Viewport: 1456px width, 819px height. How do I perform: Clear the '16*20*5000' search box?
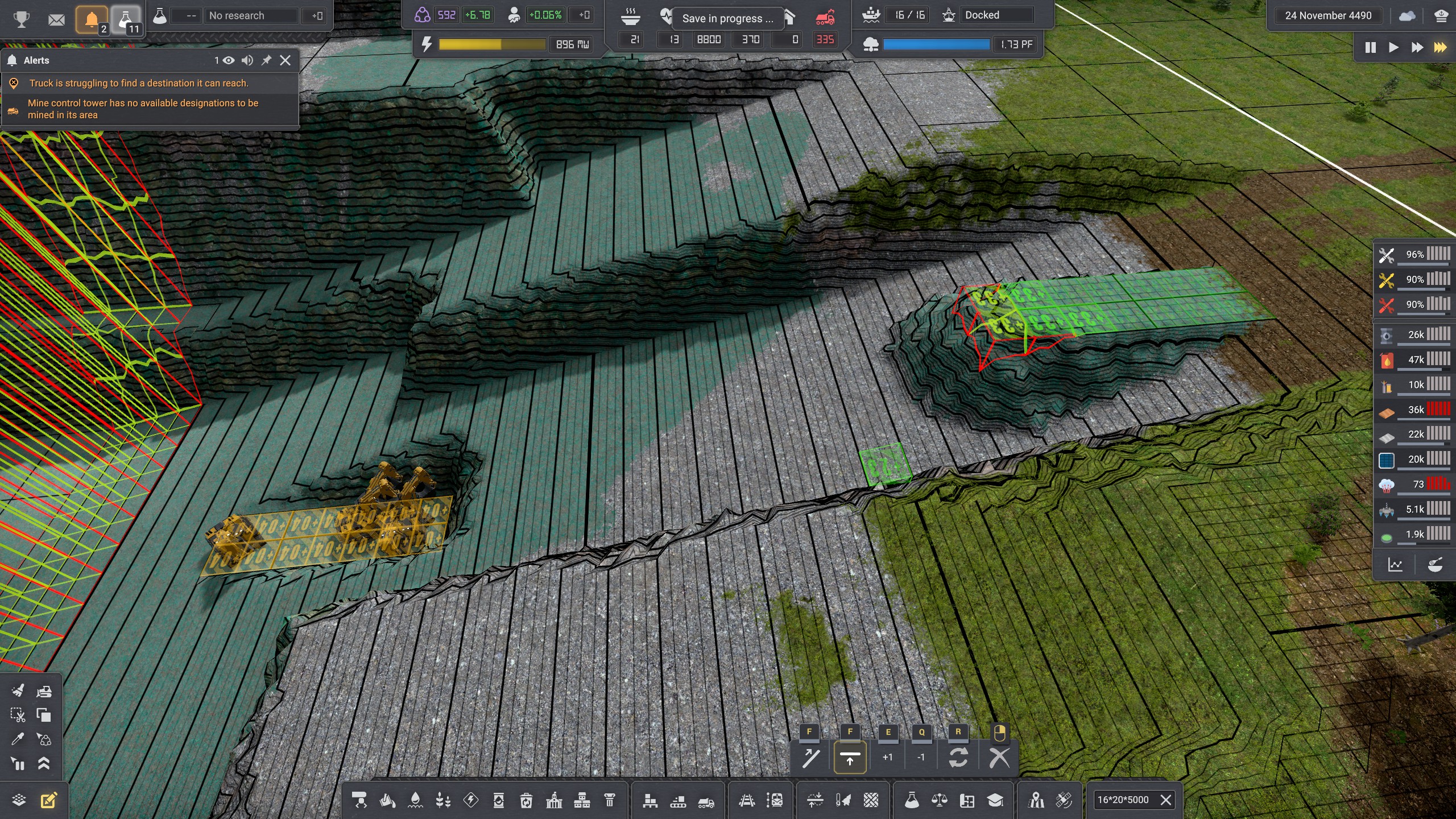coord(1165,800)
